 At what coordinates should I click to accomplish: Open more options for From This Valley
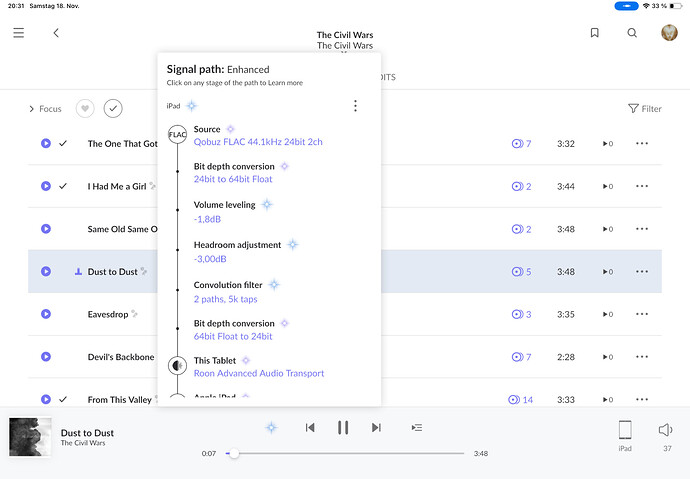coord(642,399)
